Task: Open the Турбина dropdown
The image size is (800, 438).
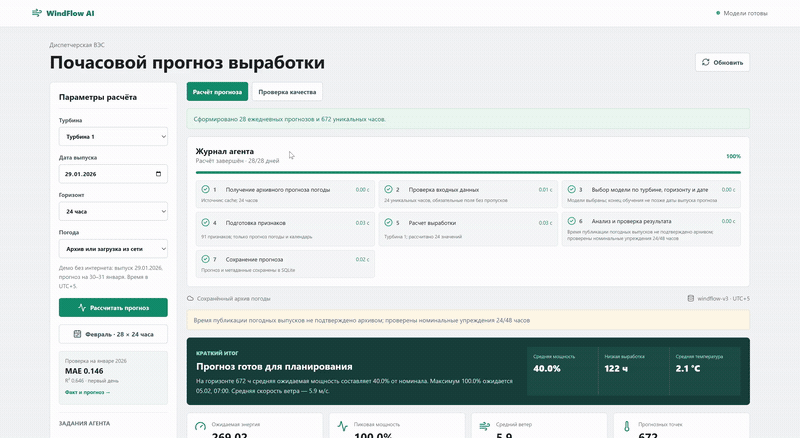Action: 113,136
